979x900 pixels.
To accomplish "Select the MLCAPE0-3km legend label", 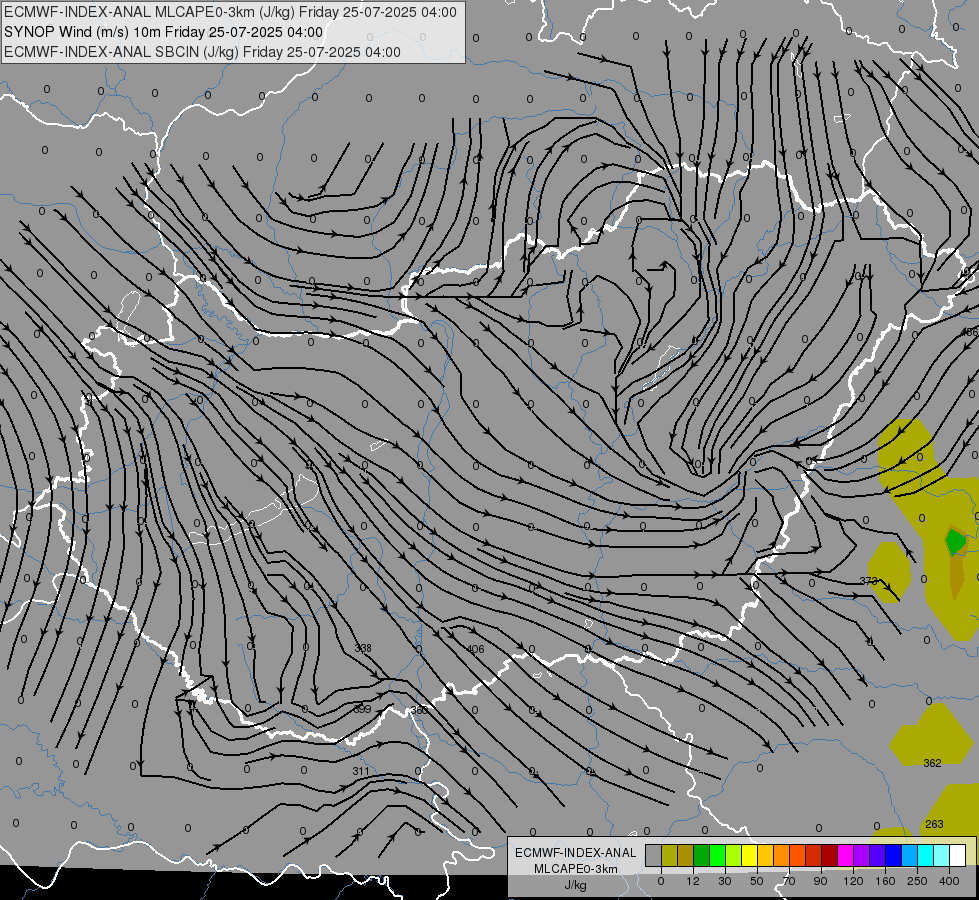I will (x=575, y=869).
